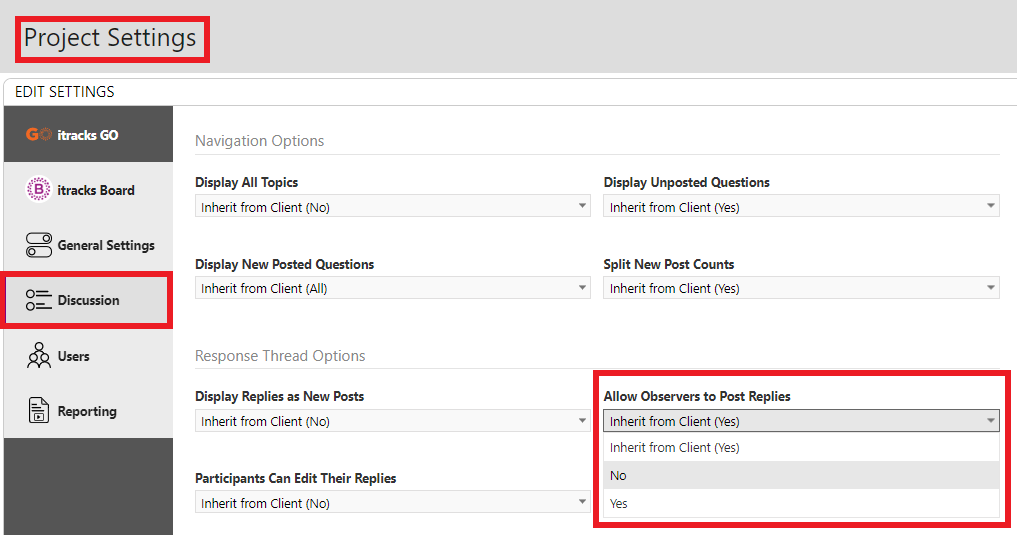1017x535 pixels.
Task: Expand Display Replies as New Posts dropdown
Action: [x=392, y=421]
